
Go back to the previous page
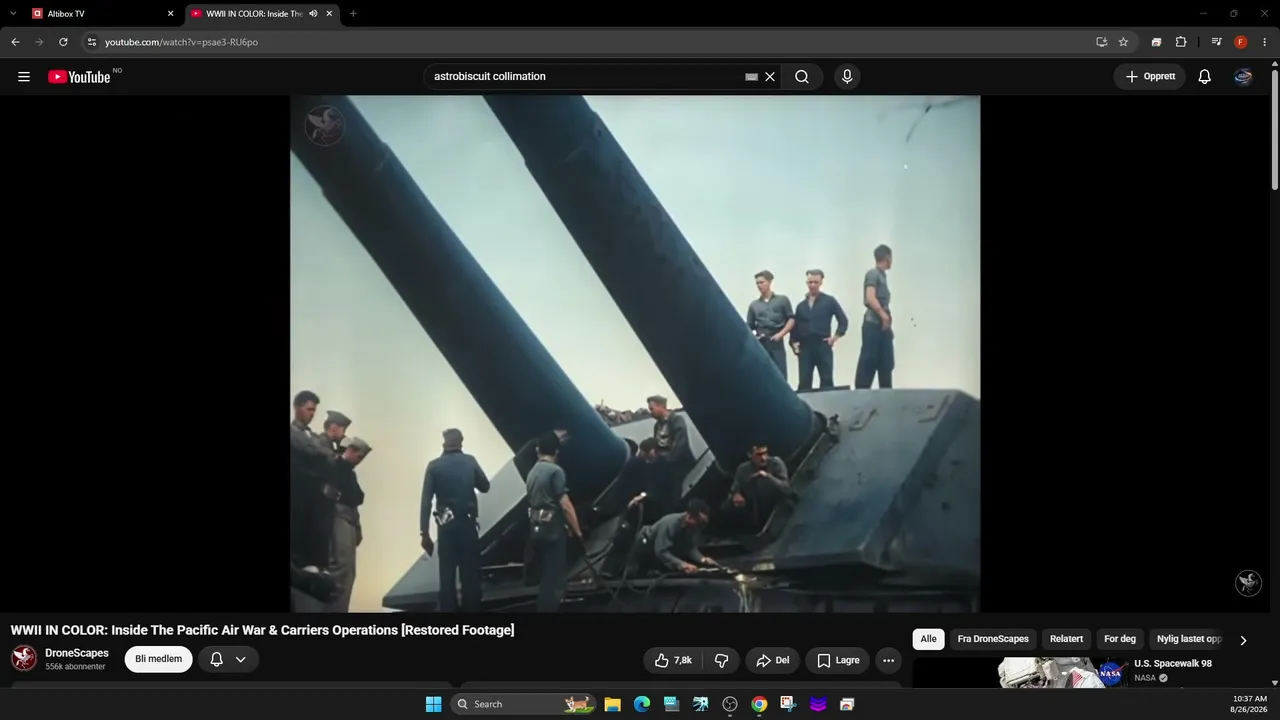click(x=15, y=42)
